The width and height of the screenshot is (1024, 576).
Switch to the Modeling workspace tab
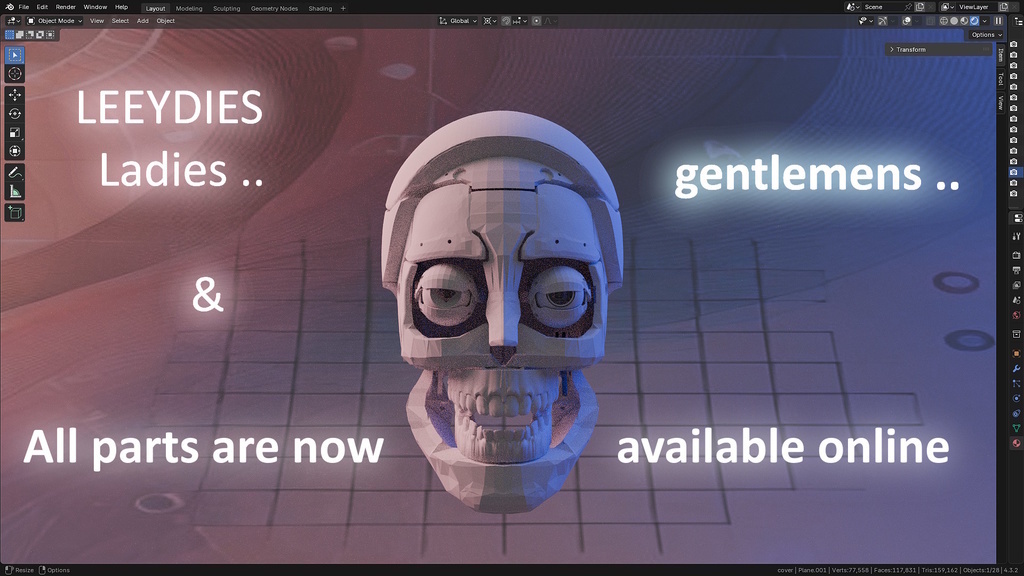click(189, 8)
